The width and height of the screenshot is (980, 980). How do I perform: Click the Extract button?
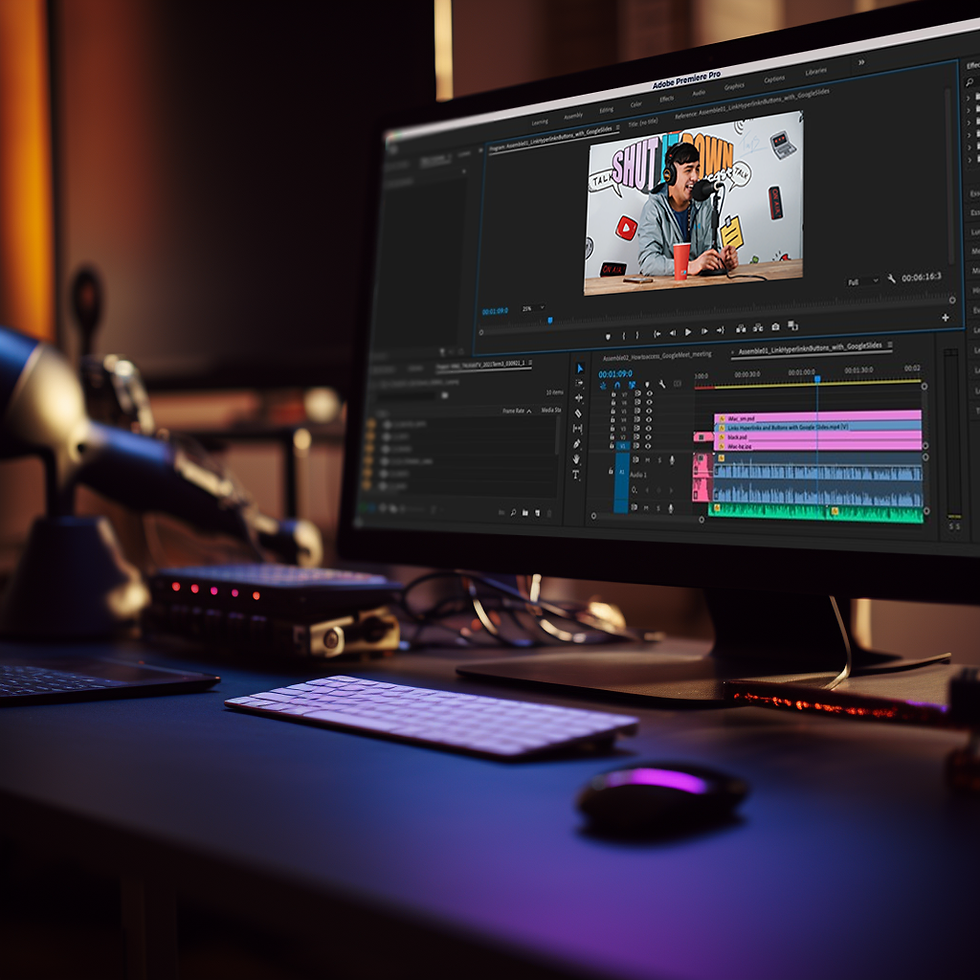[x=758, y=328]
